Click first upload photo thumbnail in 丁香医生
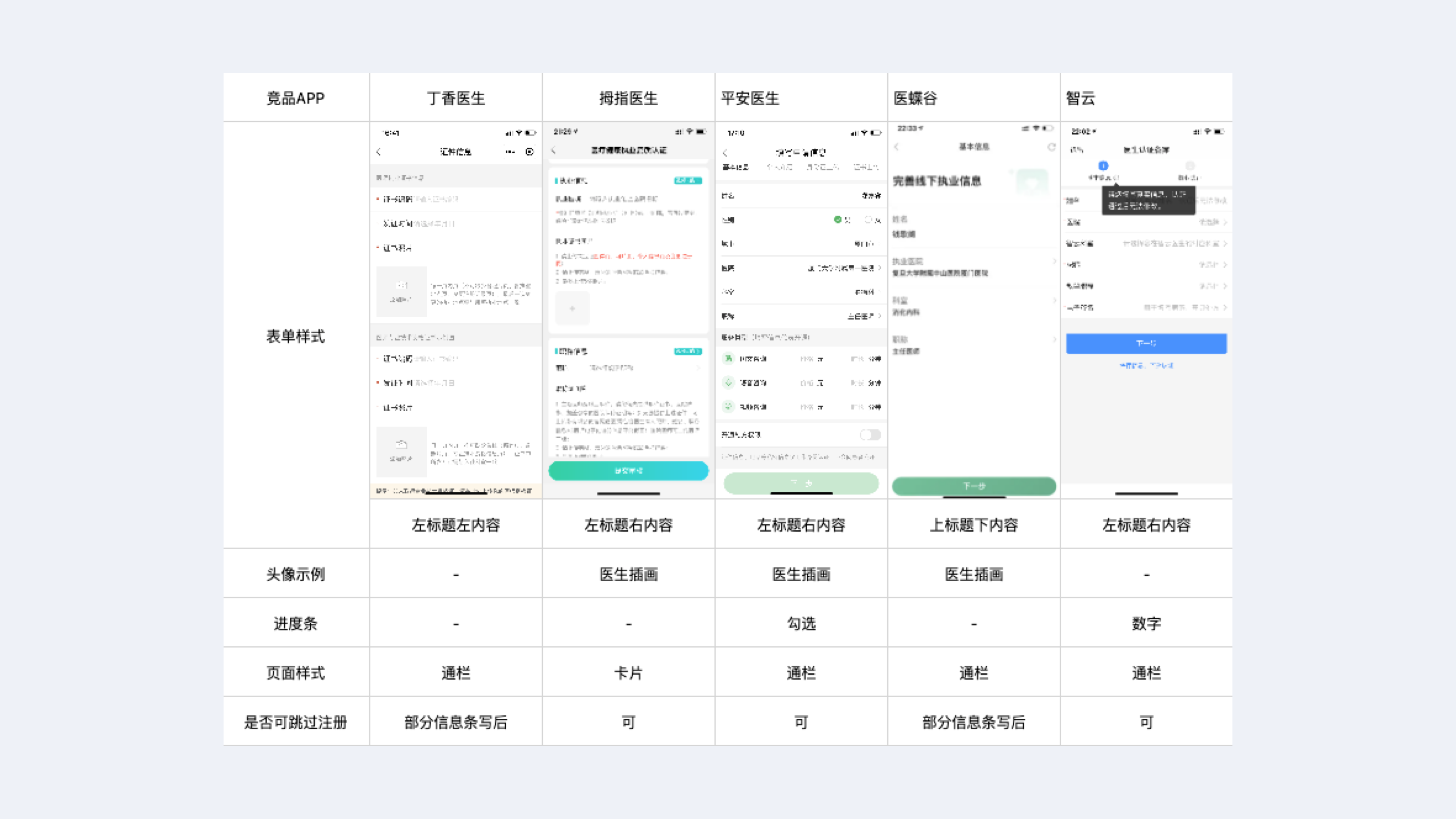The width and height of the screenshot is (1456, 819). click(401, 291)
